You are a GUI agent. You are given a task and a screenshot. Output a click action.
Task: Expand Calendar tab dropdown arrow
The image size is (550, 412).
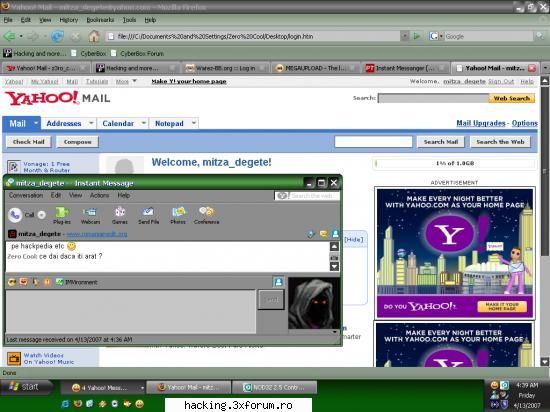[x=143, y=123]
